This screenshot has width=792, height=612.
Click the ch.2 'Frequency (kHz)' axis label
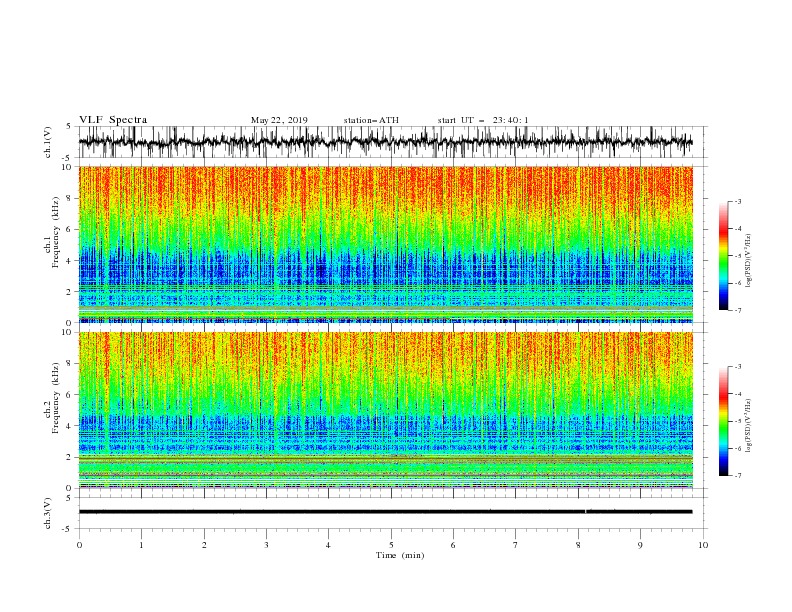pyautogui.click(x=56, y=397)
